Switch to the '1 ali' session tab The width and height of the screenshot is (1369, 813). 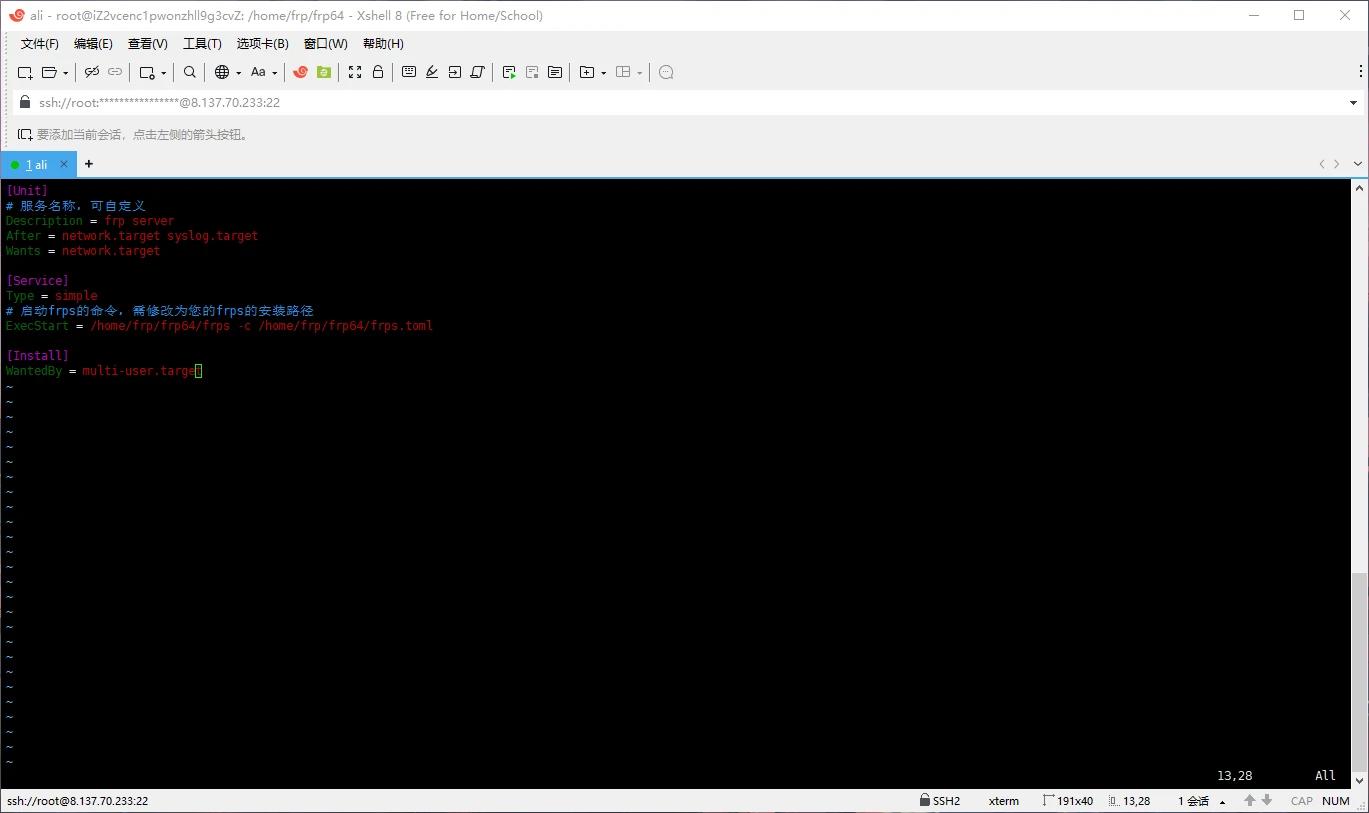coord(36,164)
